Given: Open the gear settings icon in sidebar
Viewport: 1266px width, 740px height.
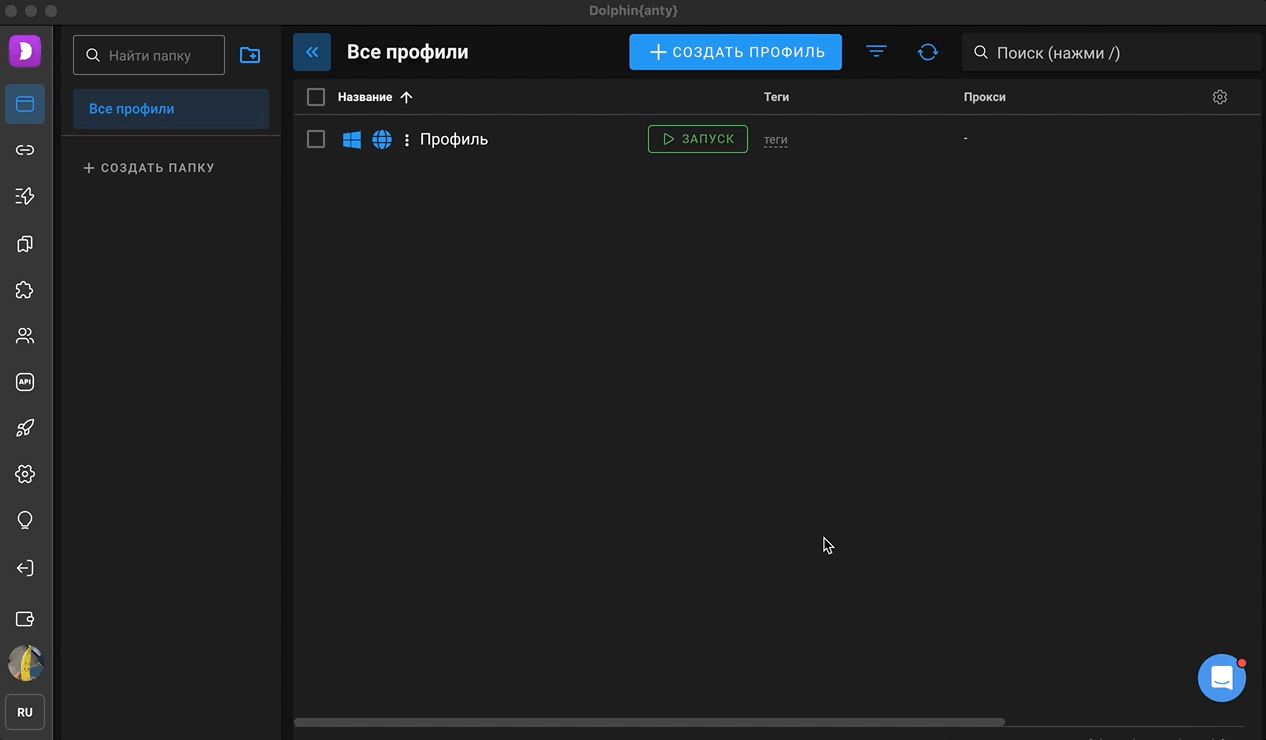Looking at the screenshot, I should point(25,474).
